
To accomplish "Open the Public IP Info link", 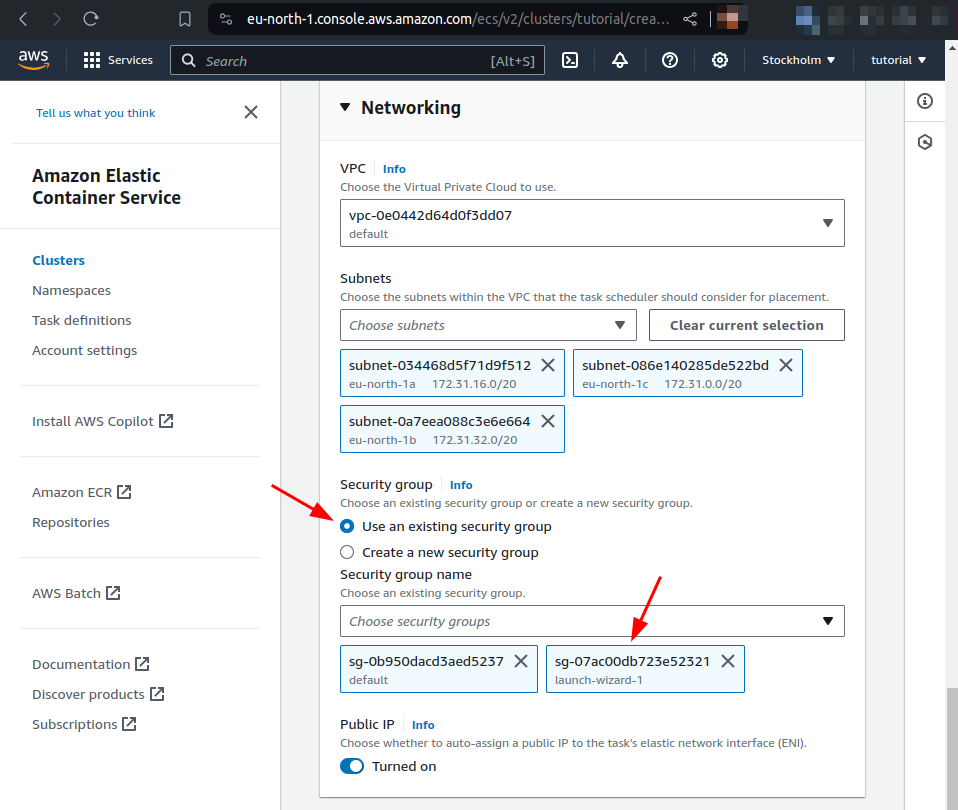I will tap(423, 725).
